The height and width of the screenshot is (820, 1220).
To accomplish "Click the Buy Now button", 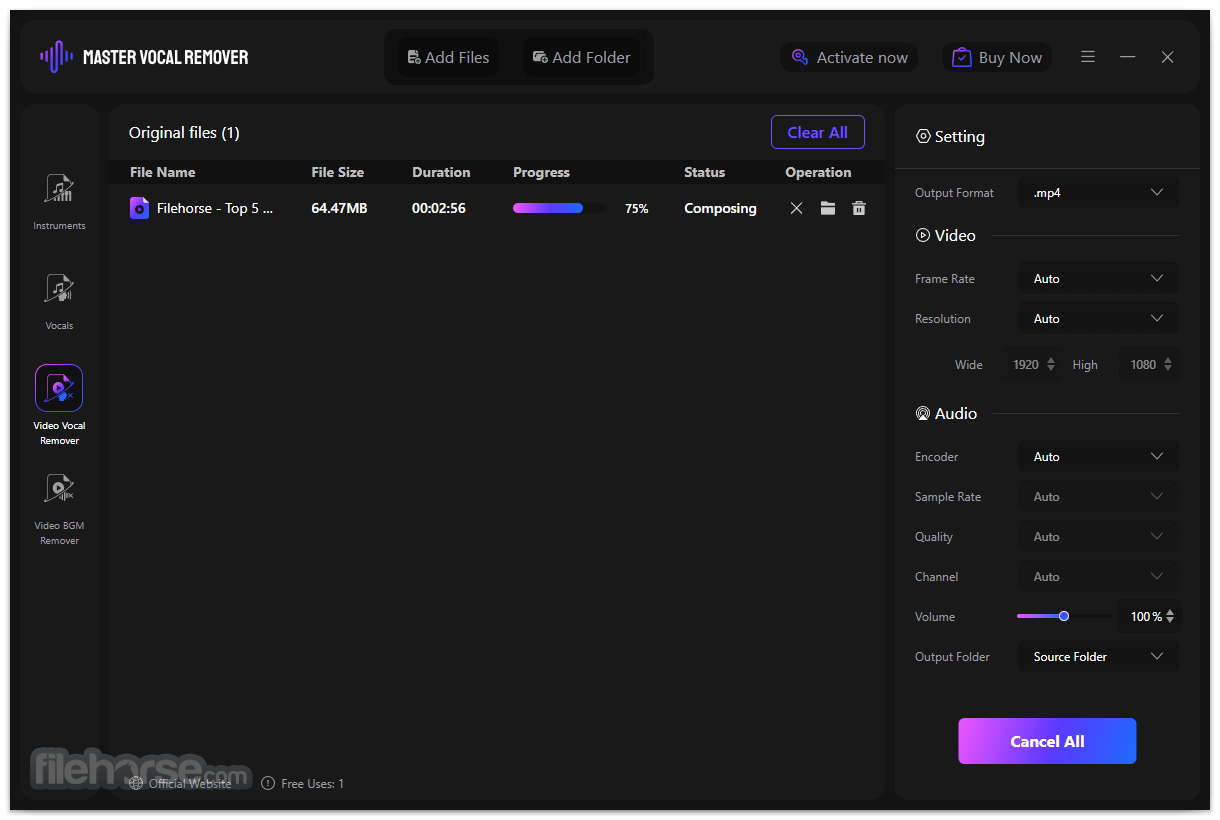I will (x=997, y=57).
